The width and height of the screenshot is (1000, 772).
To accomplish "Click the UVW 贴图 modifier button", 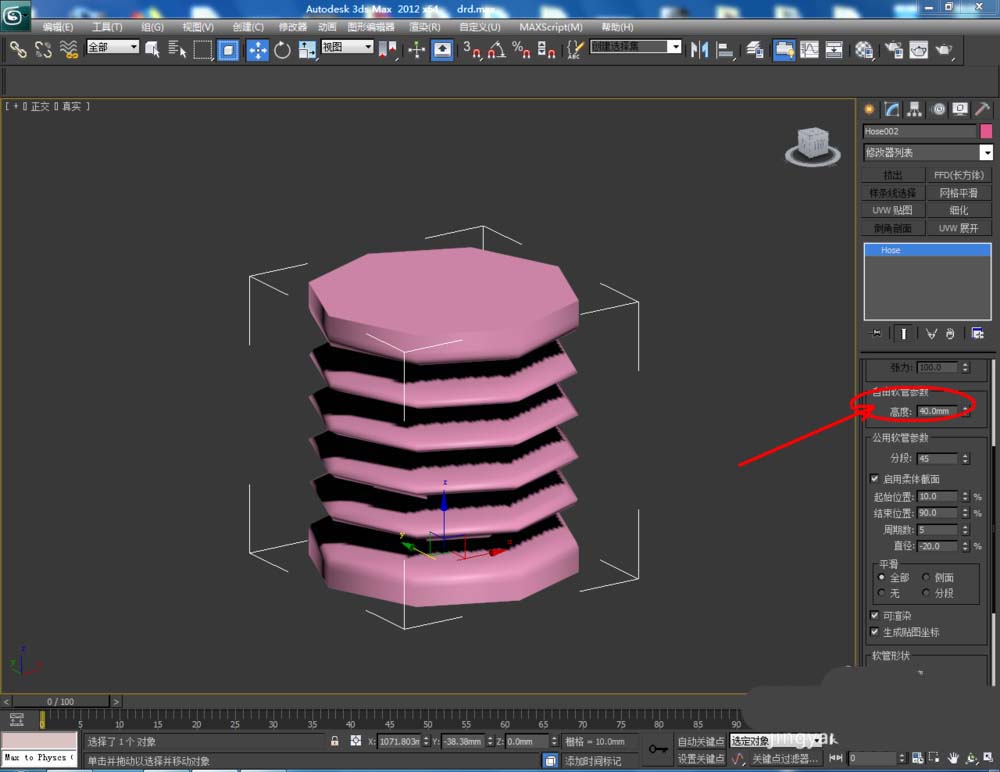I will tap(892, 210).
